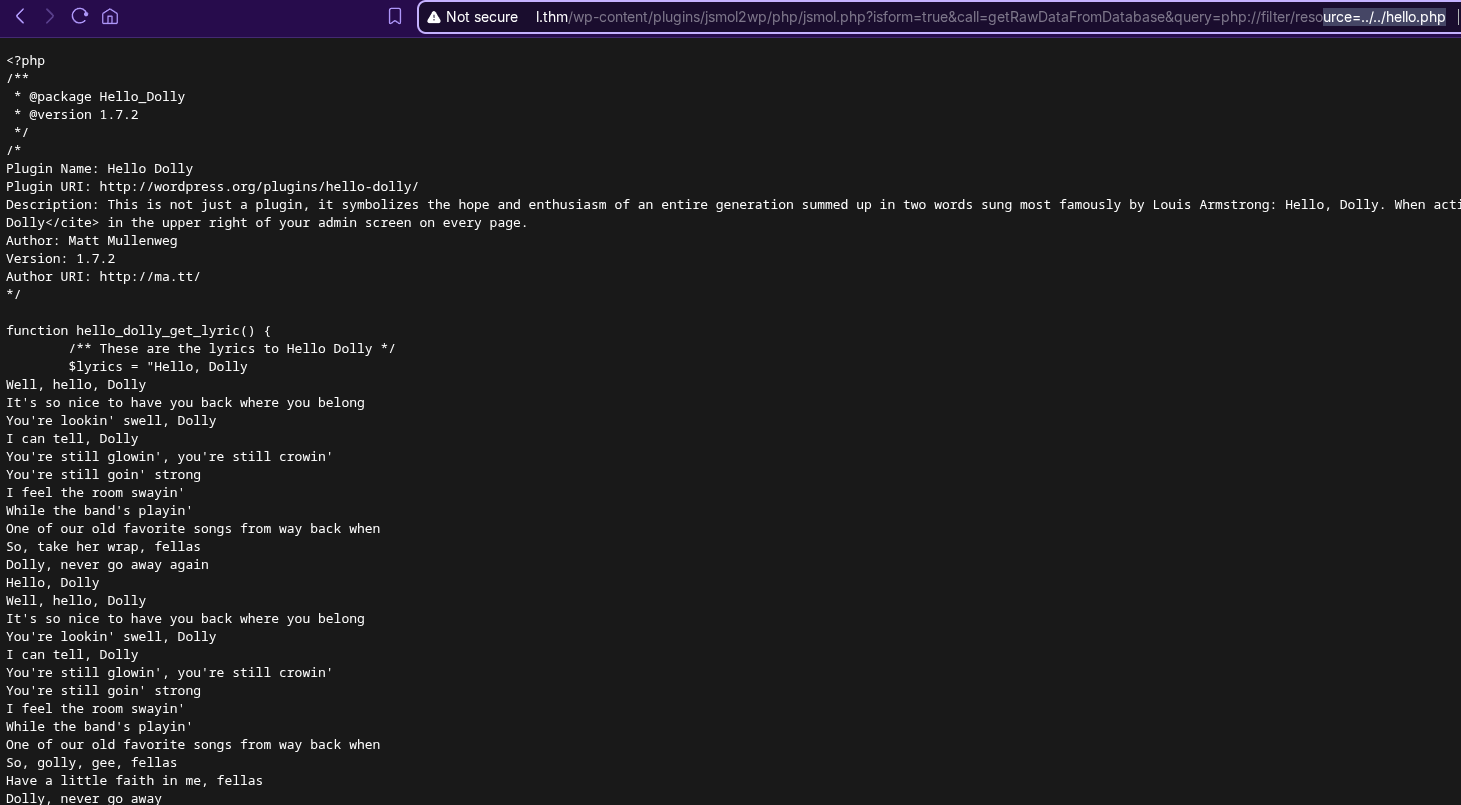Click the hello_dolly_get_lyric function declaration
1461x805 pixels.
tap(138, 331)
